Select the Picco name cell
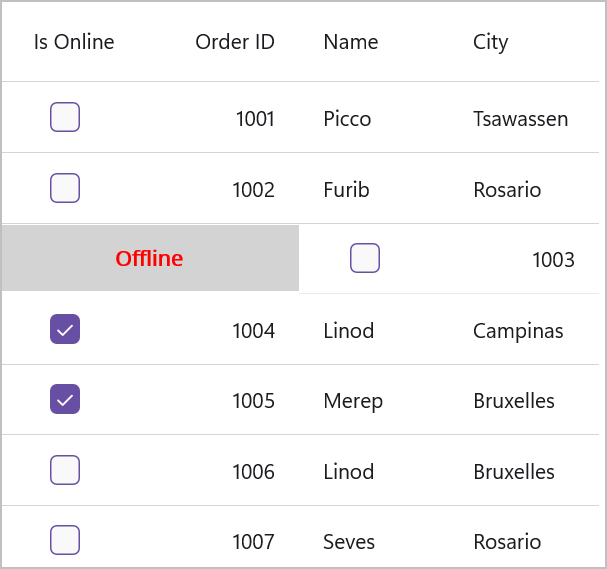 click(347, 119)
